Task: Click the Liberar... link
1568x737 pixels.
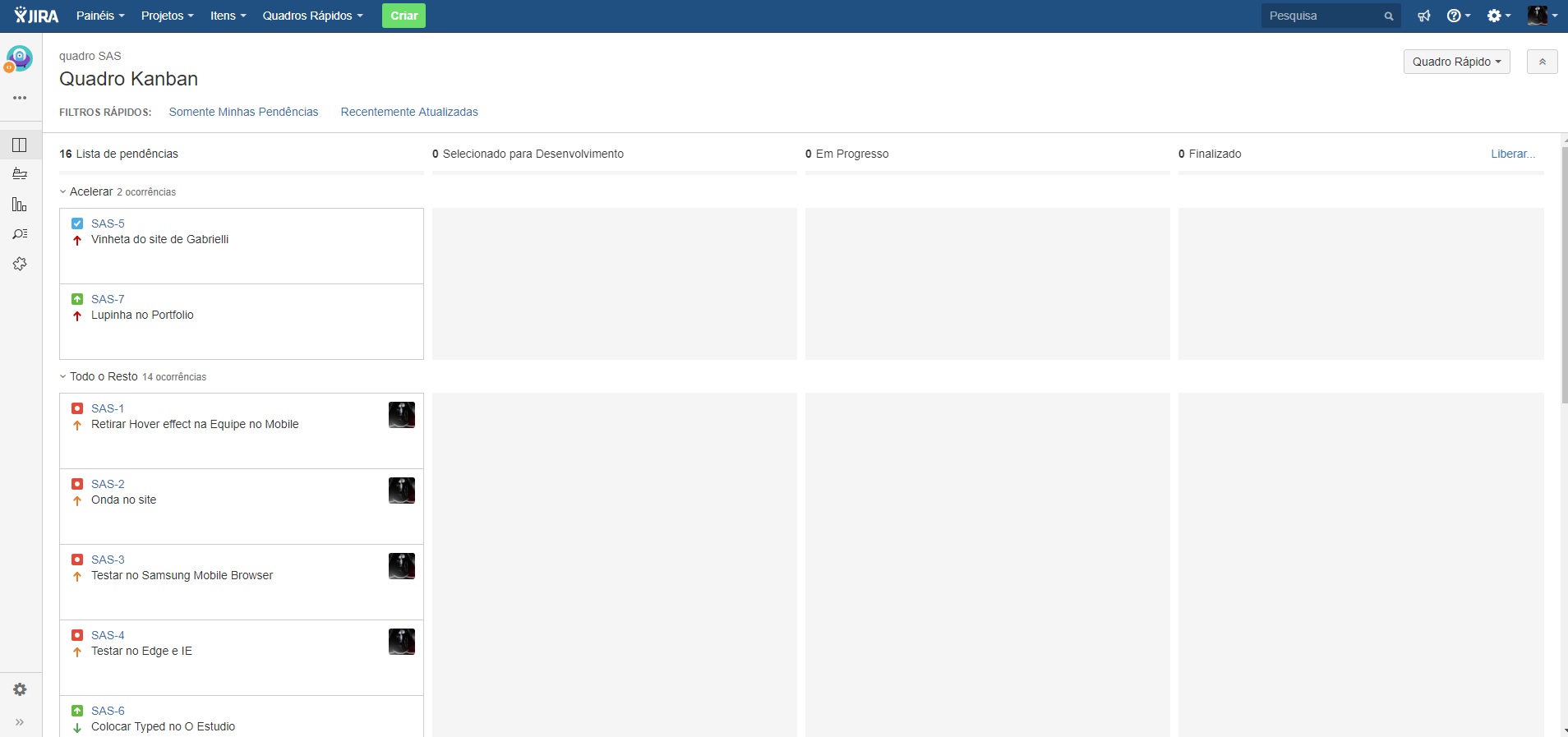Action: tap(1513, 154)
